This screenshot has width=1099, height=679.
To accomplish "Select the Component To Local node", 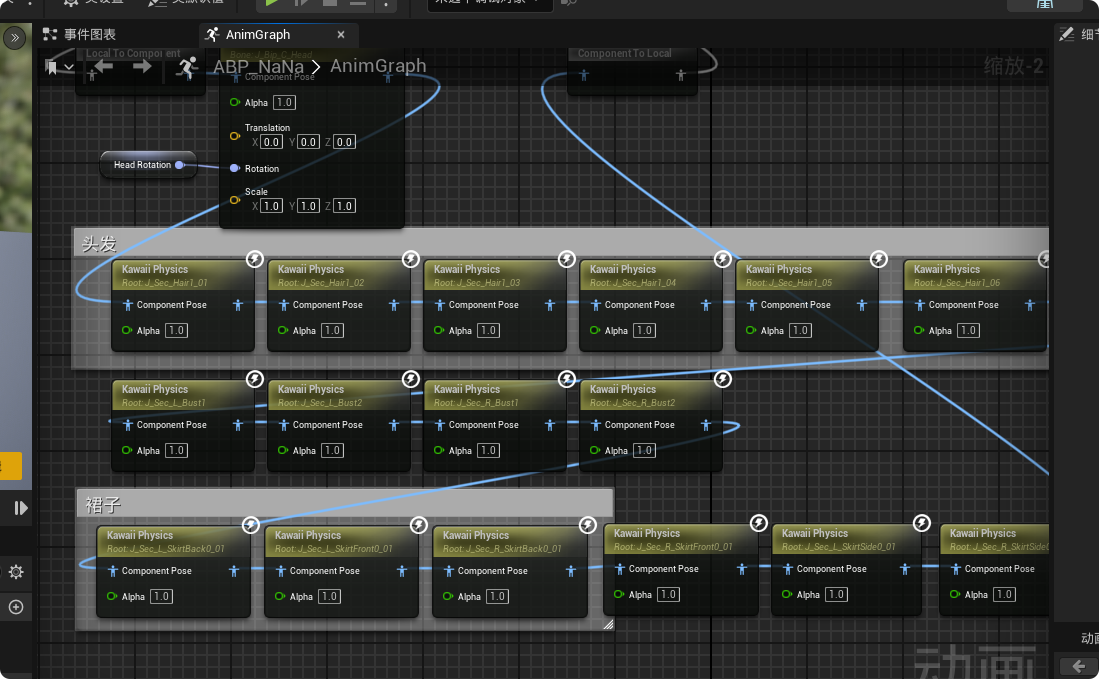I will [x=632, y=69].
